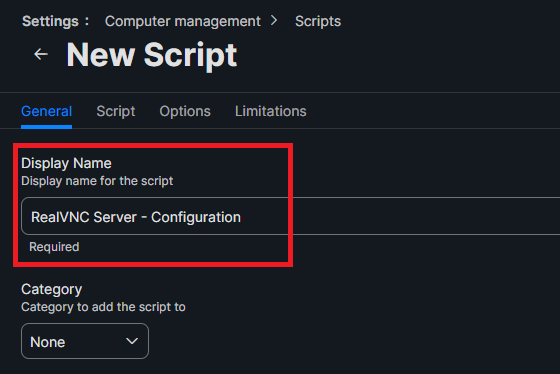560x374 pixels.
Task: Click the Category field label
Action: (51, 289)
